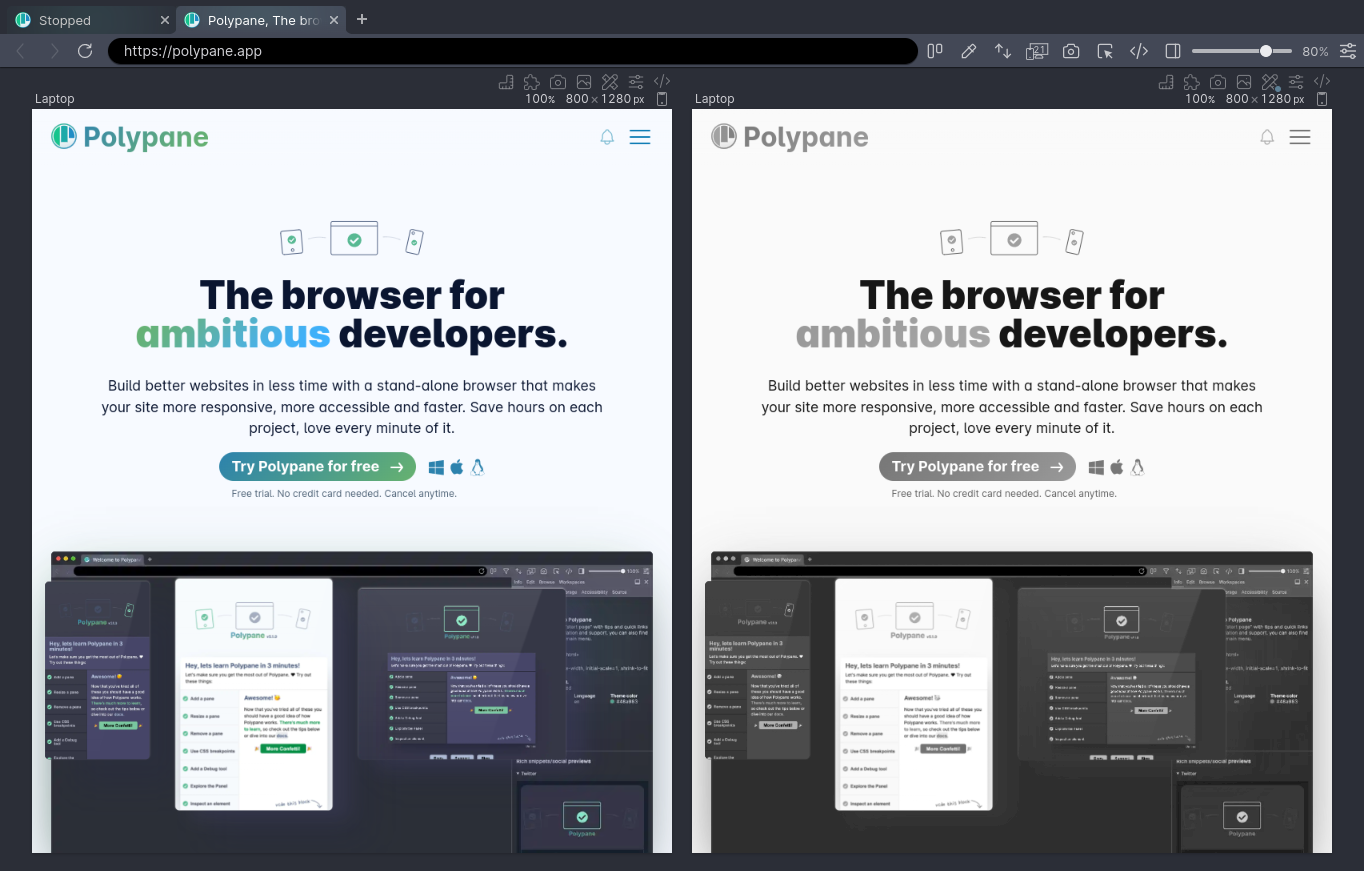Click the grayscale Polypane logo in right pane
The width and height of the screenshot is (1364, 871).
point(790,137)
